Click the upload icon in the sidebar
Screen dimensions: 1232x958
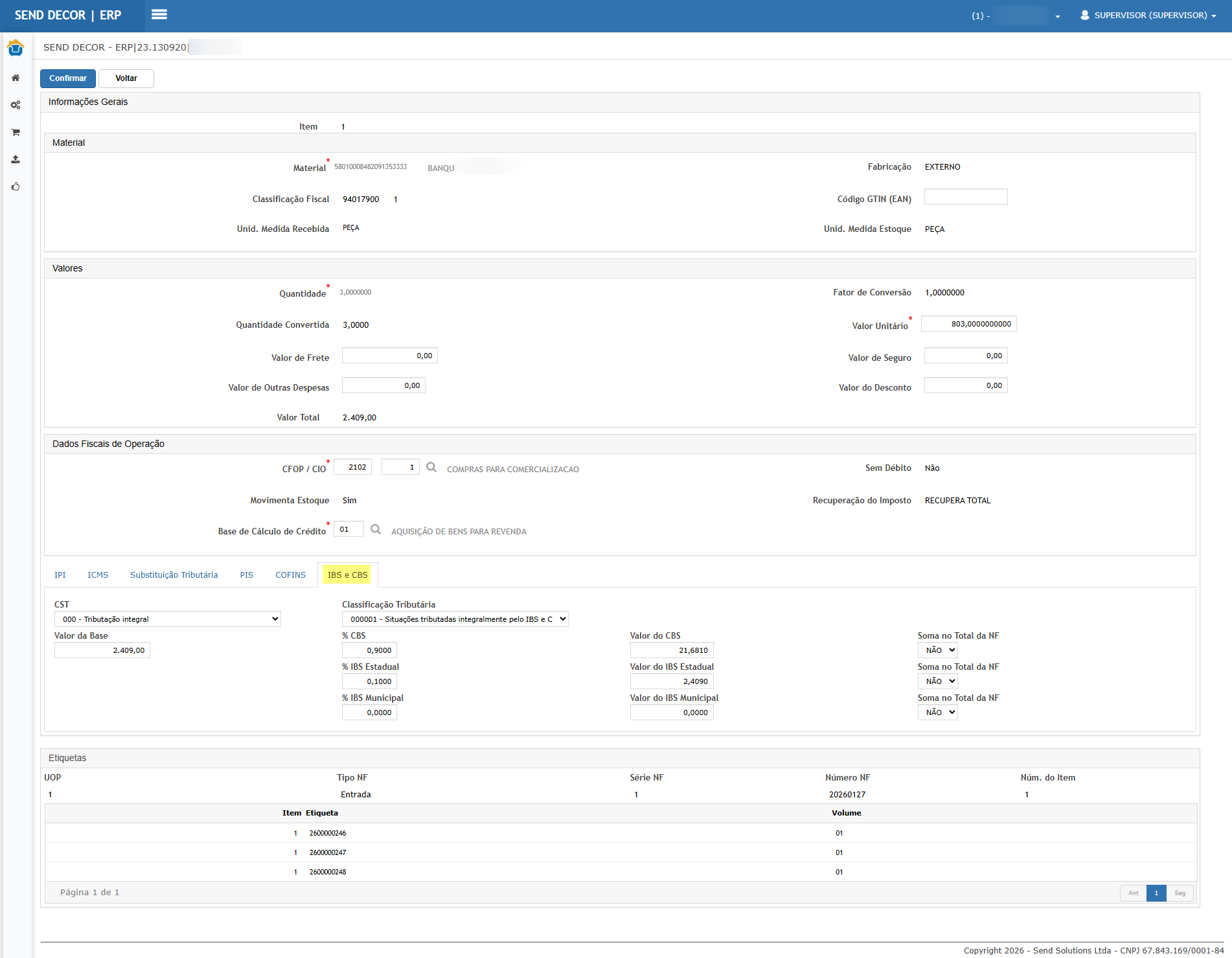[x=16, y=159]
